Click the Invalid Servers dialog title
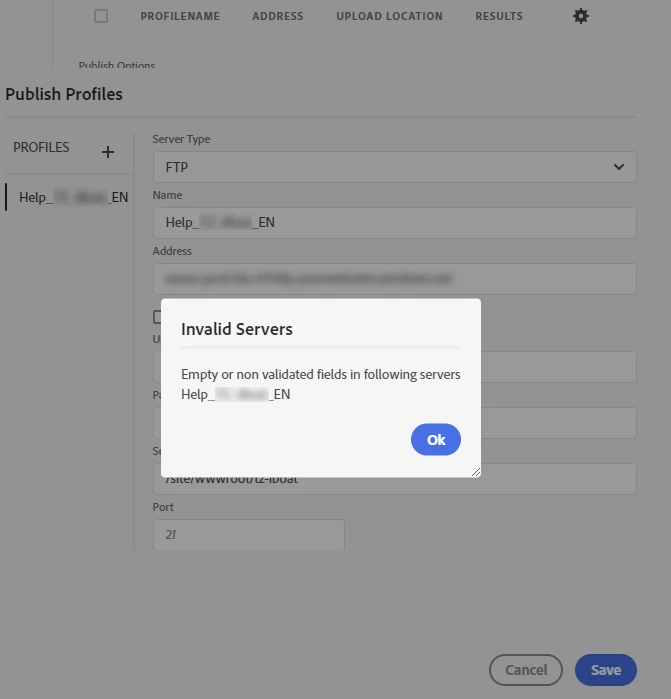 (x=237, y=329)
